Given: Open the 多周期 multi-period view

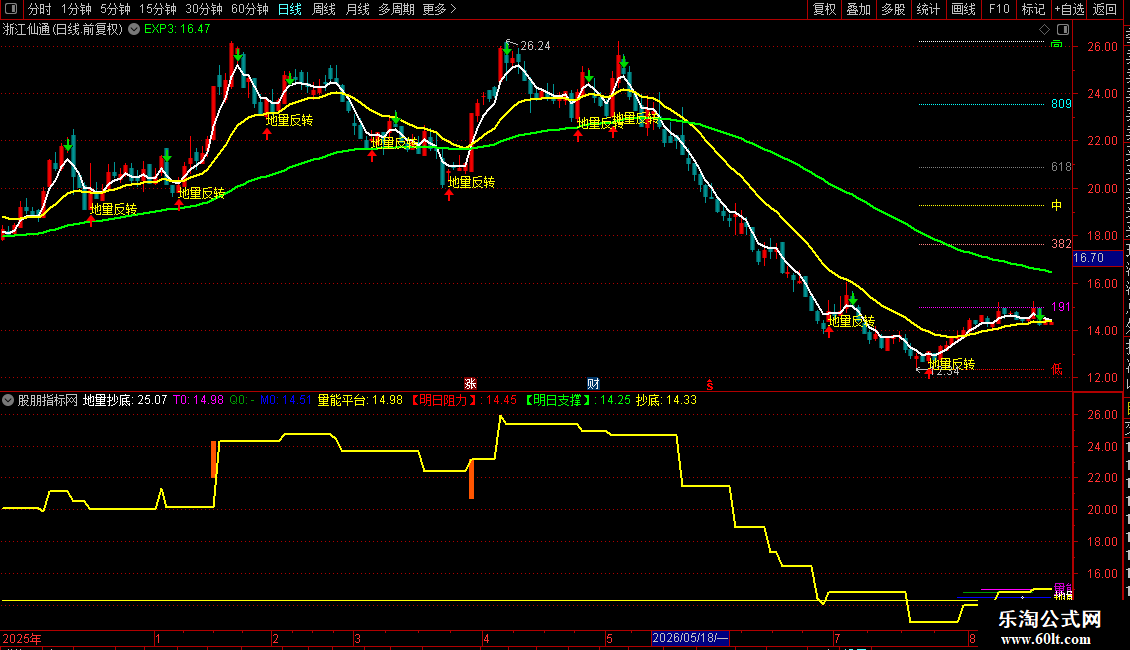Looking at the screenshot, I should [396, 9].
